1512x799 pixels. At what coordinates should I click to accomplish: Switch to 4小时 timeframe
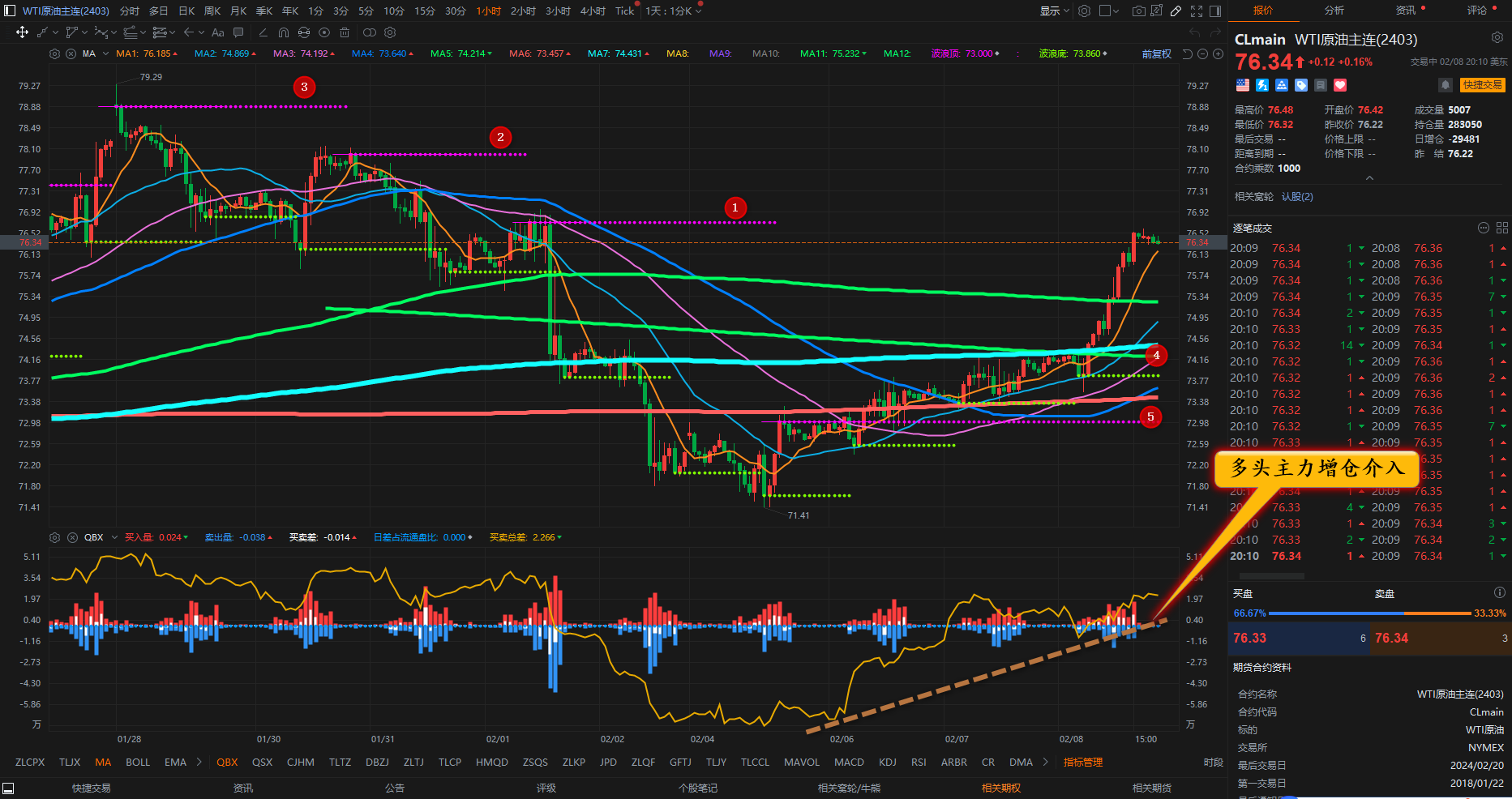[593, 11]
